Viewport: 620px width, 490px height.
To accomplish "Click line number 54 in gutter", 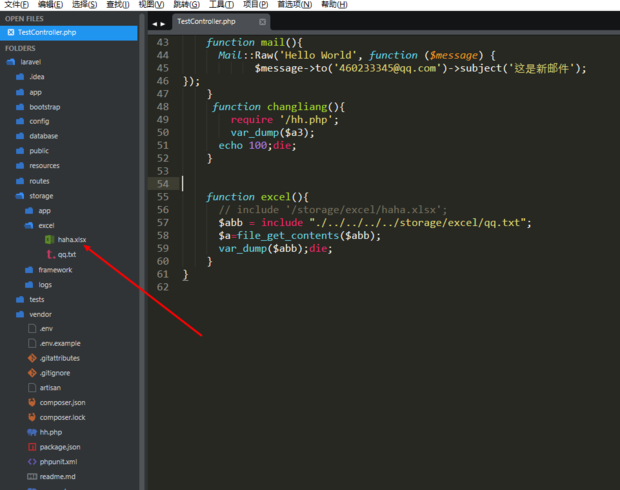I will click(163, 184).
